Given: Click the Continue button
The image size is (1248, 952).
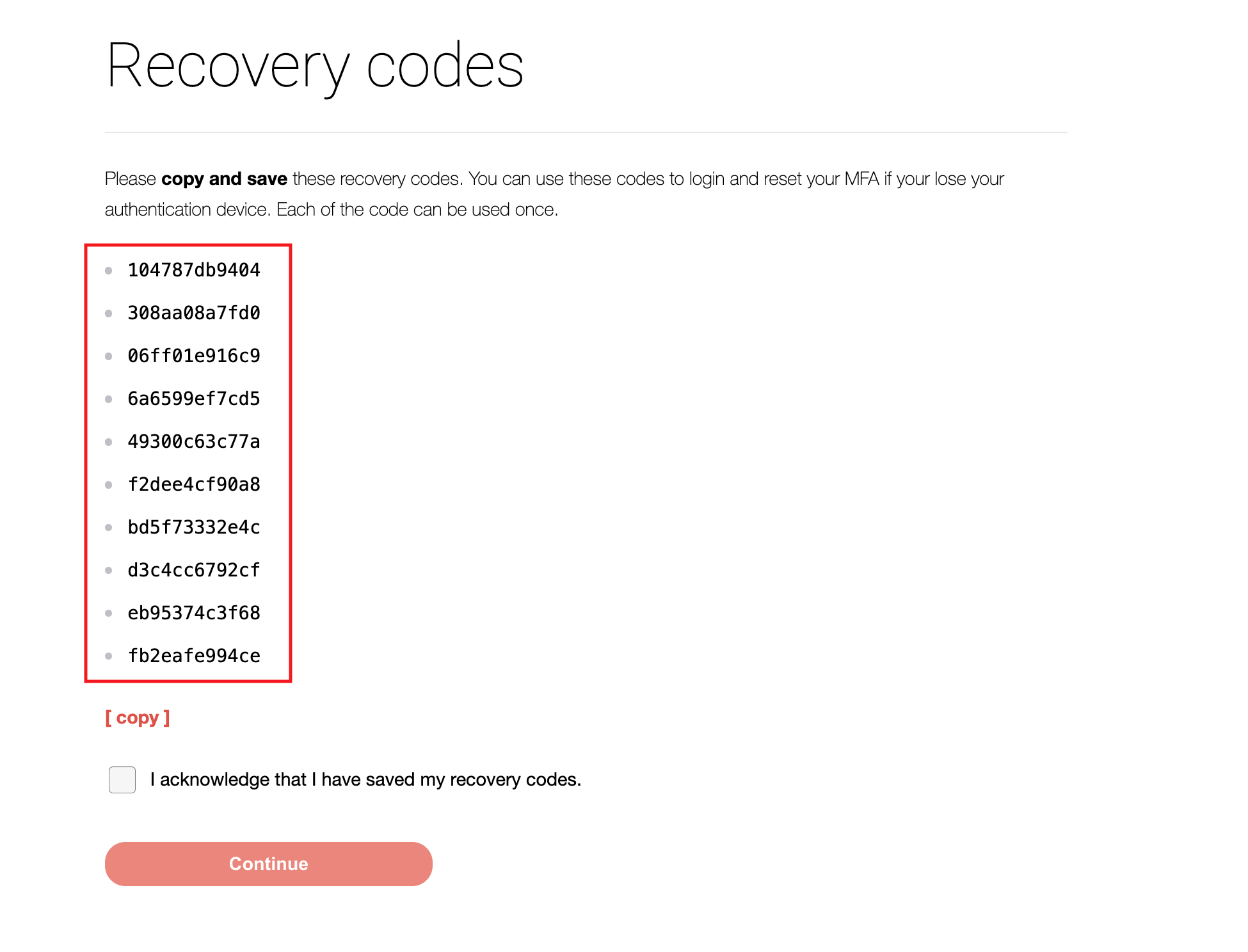Looking at the screenshot, I should 269,864.
